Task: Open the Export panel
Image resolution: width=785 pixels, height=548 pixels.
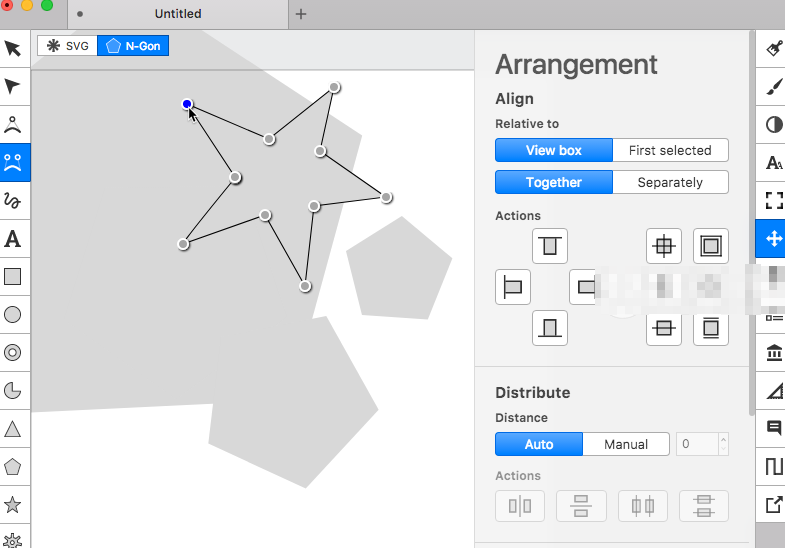Action: [773, 505]
